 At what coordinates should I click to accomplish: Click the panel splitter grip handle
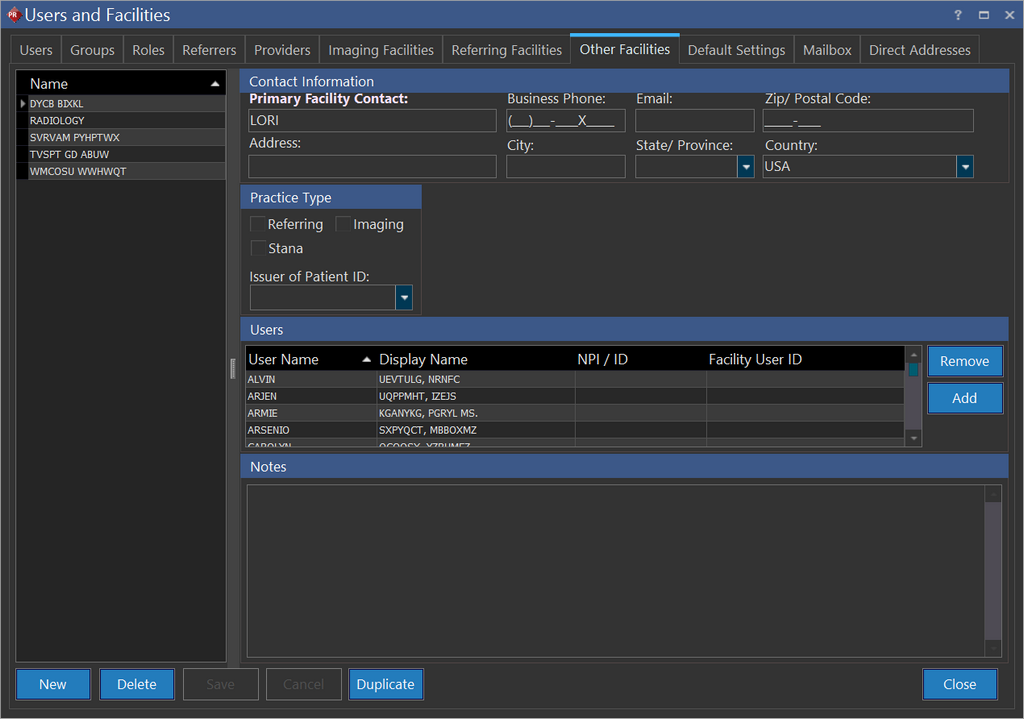tap(232, 368)
